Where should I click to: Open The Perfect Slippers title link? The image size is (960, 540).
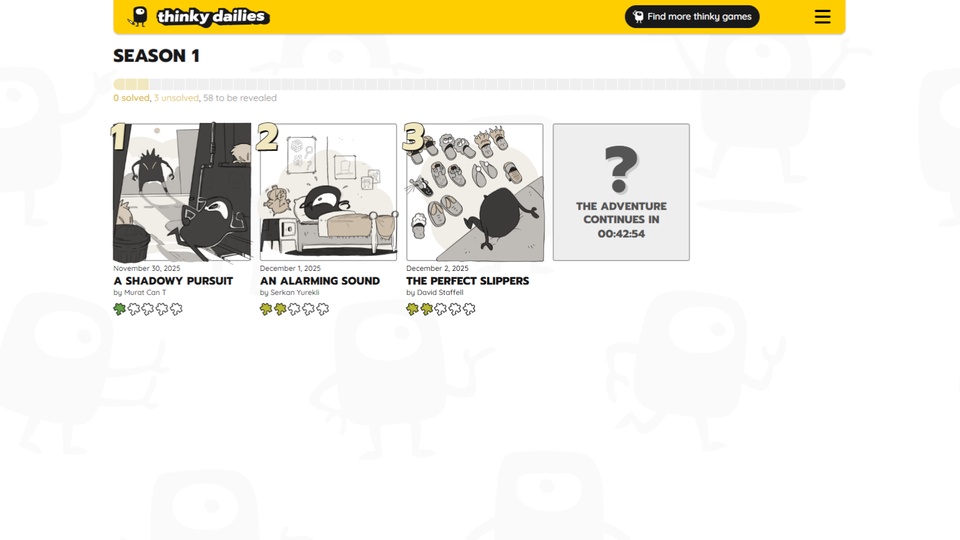tap(467, 281)
